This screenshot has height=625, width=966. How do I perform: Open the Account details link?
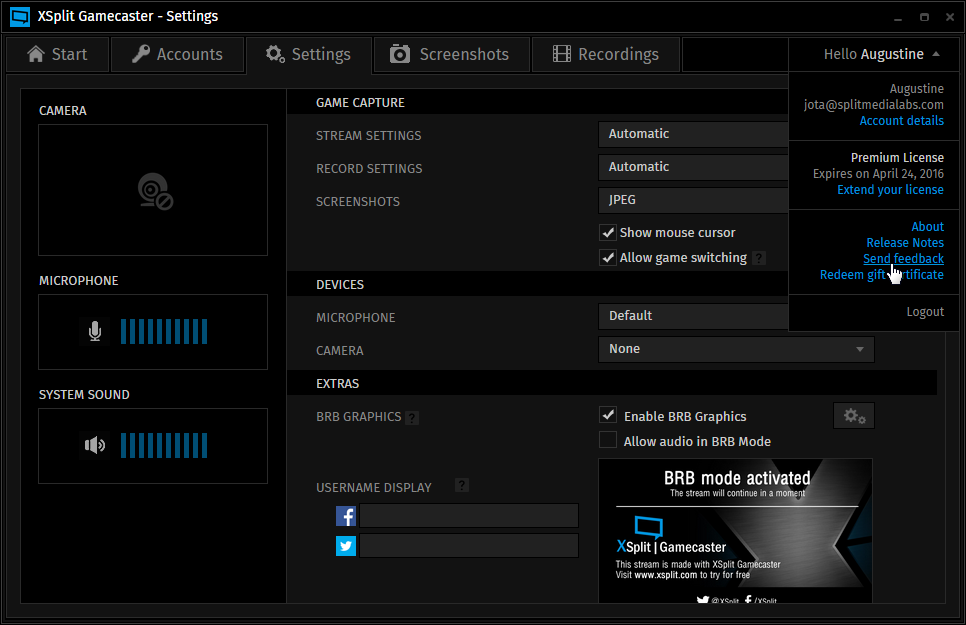point(901,121)
